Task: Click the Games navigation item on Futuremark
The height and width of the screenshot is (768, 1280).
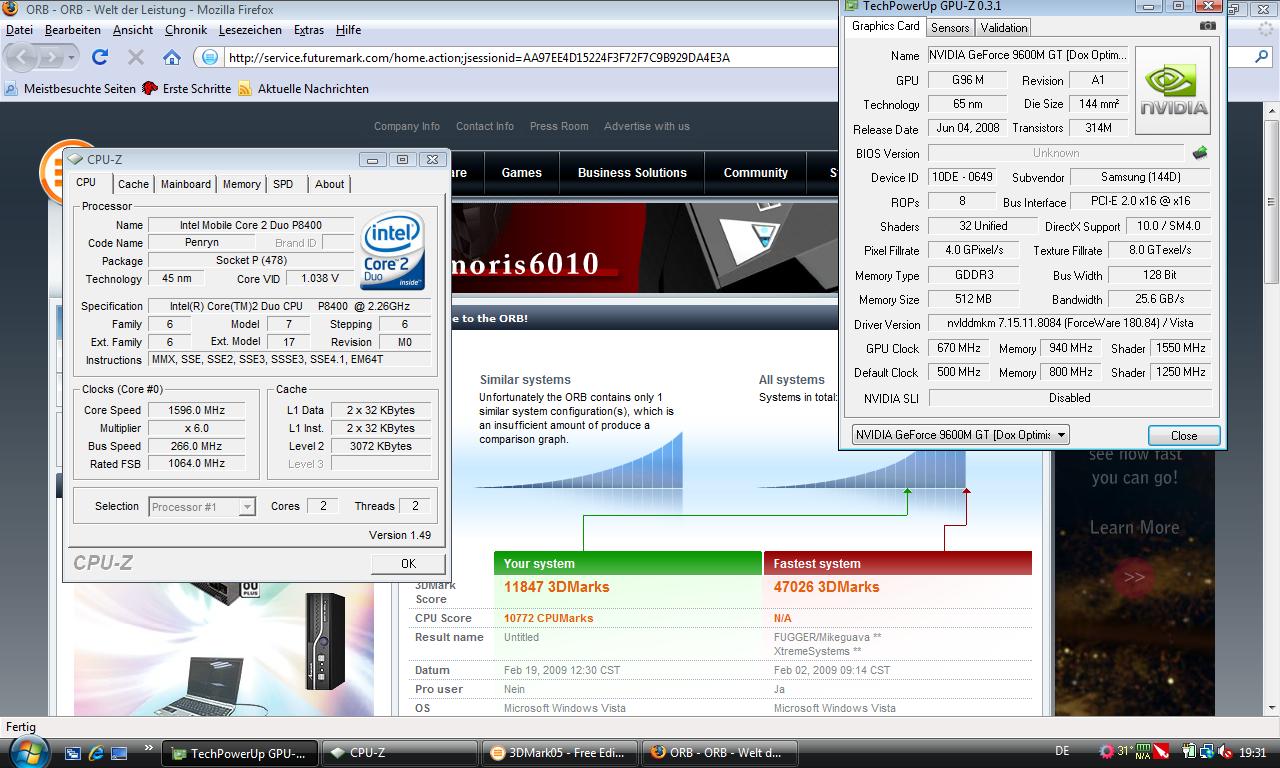Action: 521,173
